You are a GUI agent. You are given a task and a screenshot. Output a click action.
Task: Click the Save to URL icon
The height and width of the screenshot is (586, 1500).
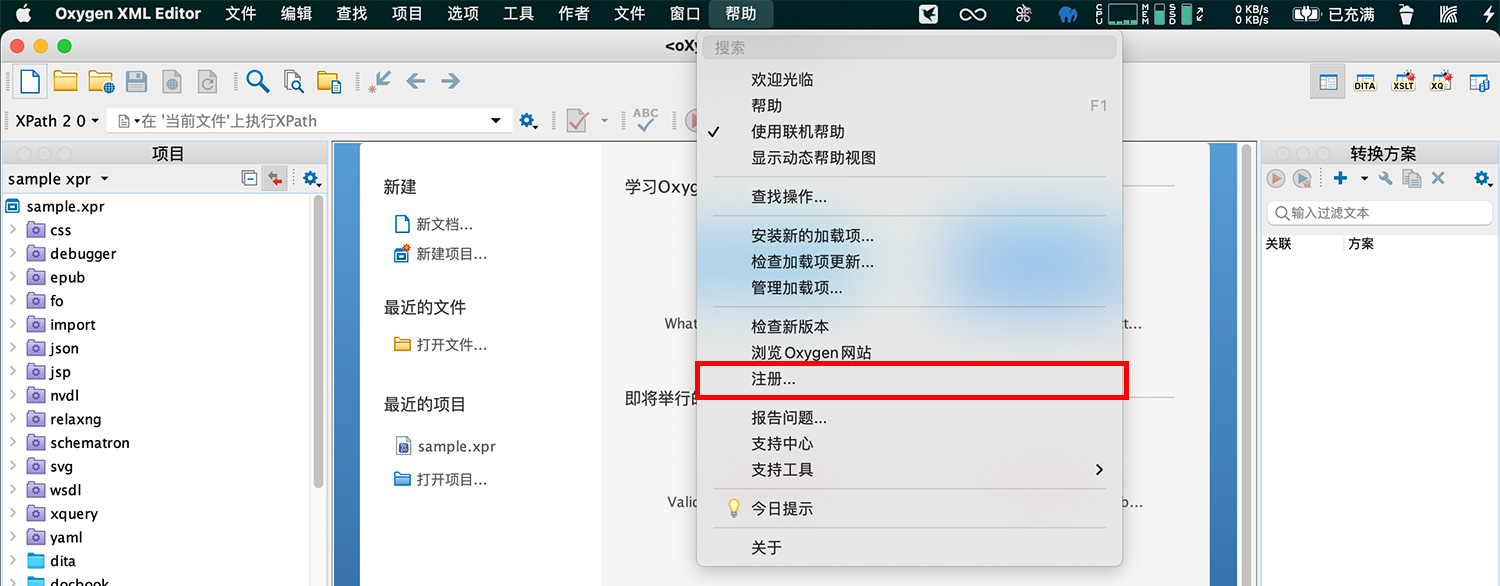tap(172, 82)
